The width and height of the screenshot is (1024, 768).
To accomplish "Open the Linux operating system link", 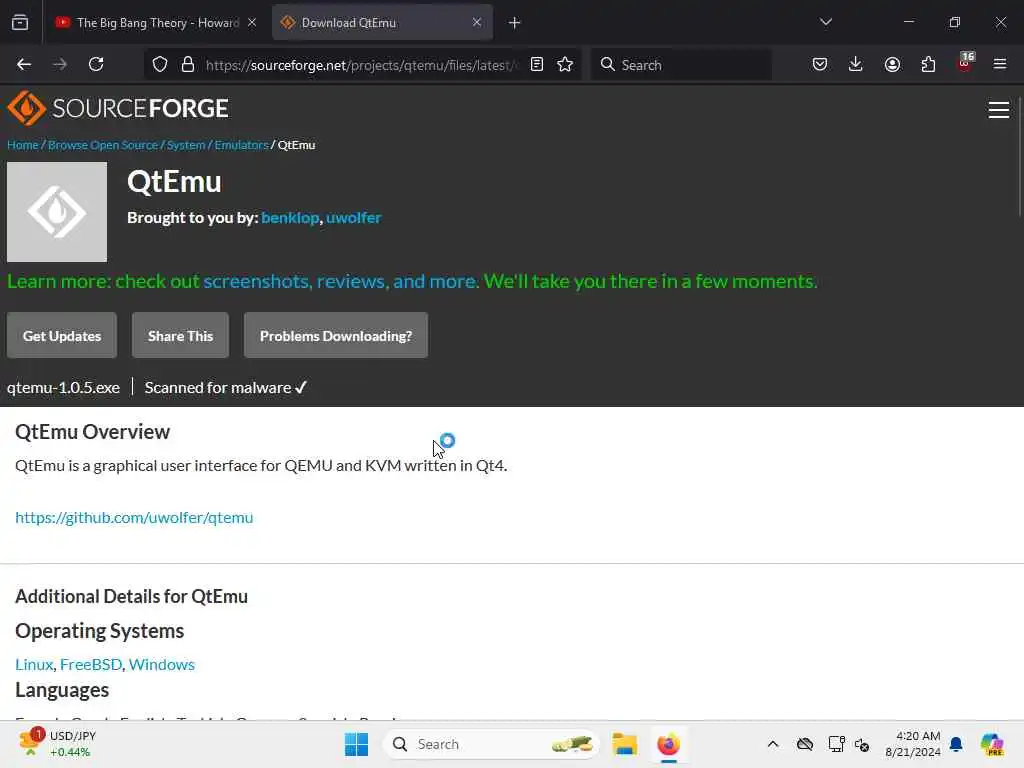I will (x=34, y=664).
